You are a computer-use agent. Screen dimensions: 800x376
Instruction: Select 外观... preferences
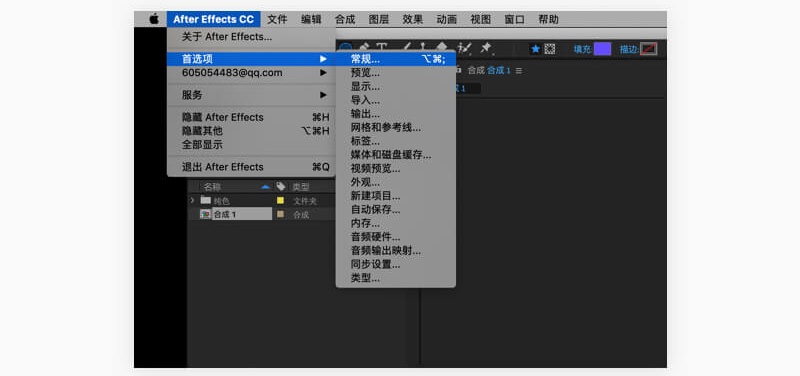396,182
